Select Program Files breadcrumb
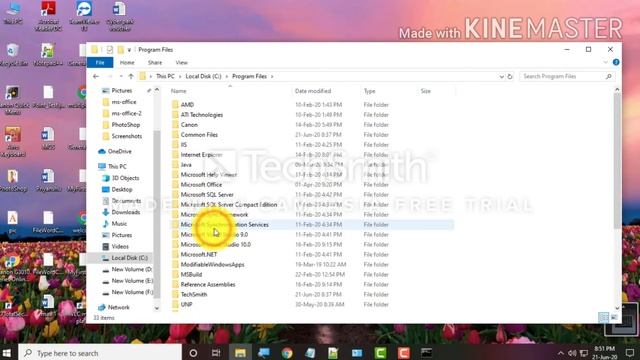640x360 pixels. coord(249,76)
